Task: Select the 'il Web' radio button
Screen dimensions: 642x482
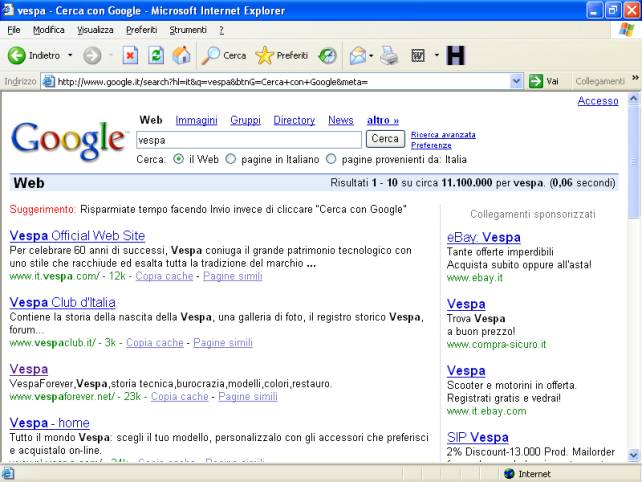Action: click(x=179, y=159)
